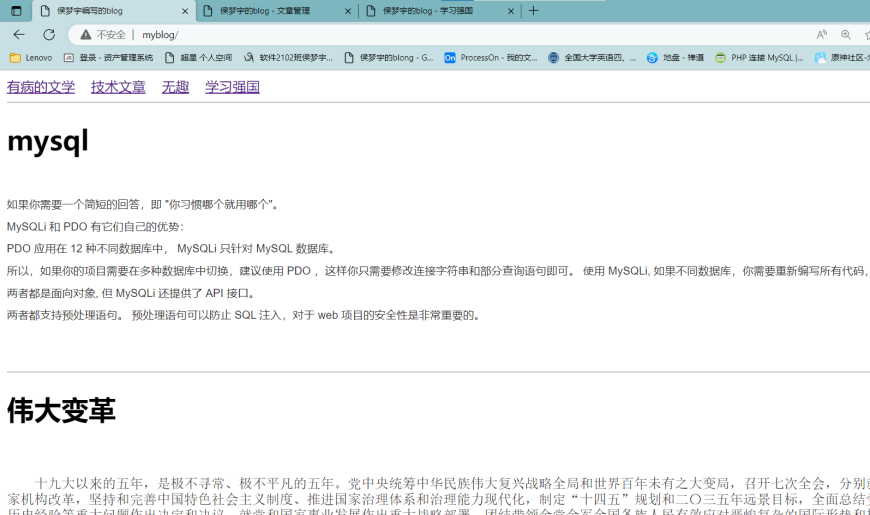Open the read aloud icon
The image size is (870, 515).
[x=822, y=34]
